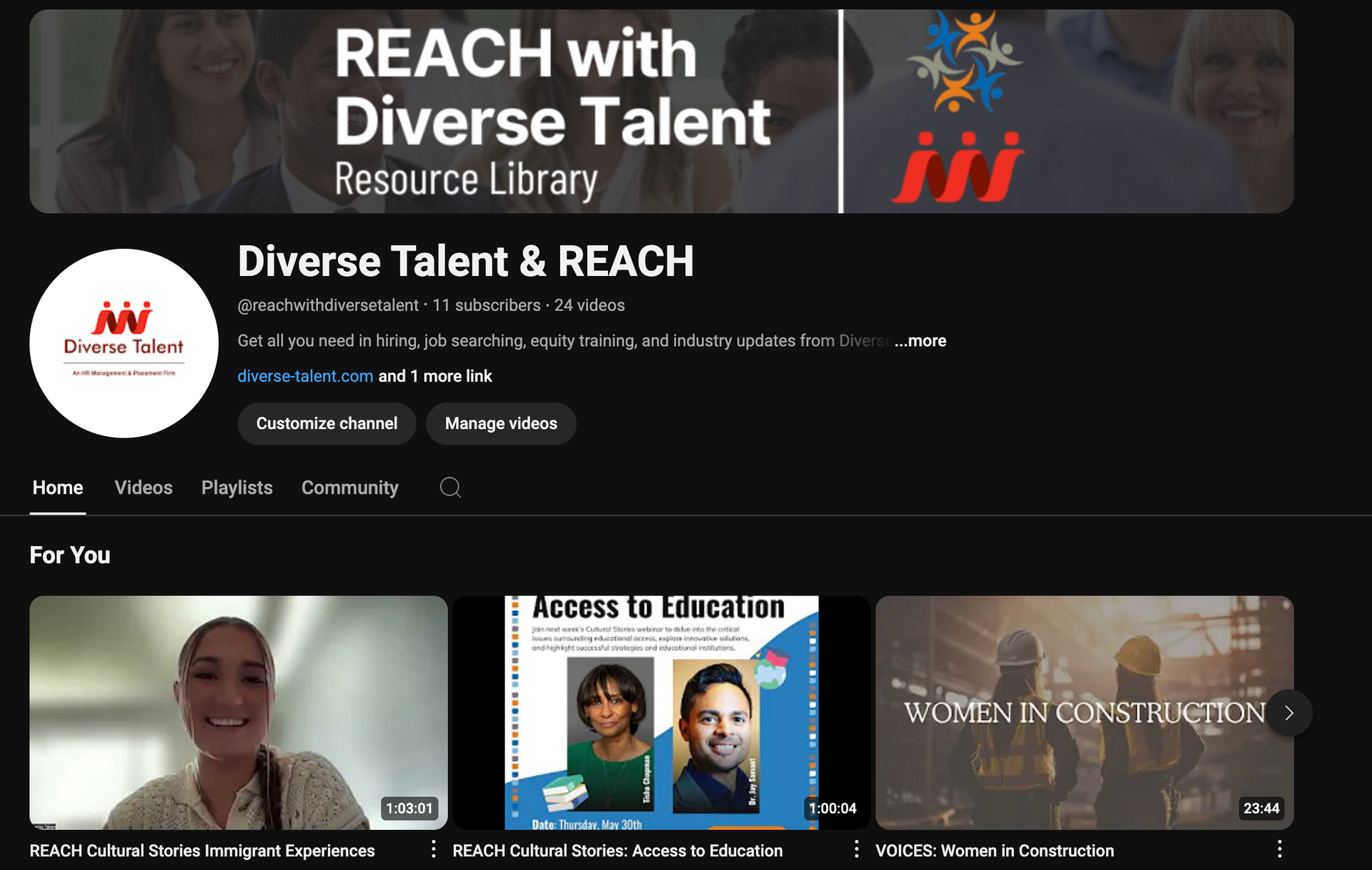Switch to the Home tab
The width and height of the screenshot is (1372, 870).
tap(58, 488)
